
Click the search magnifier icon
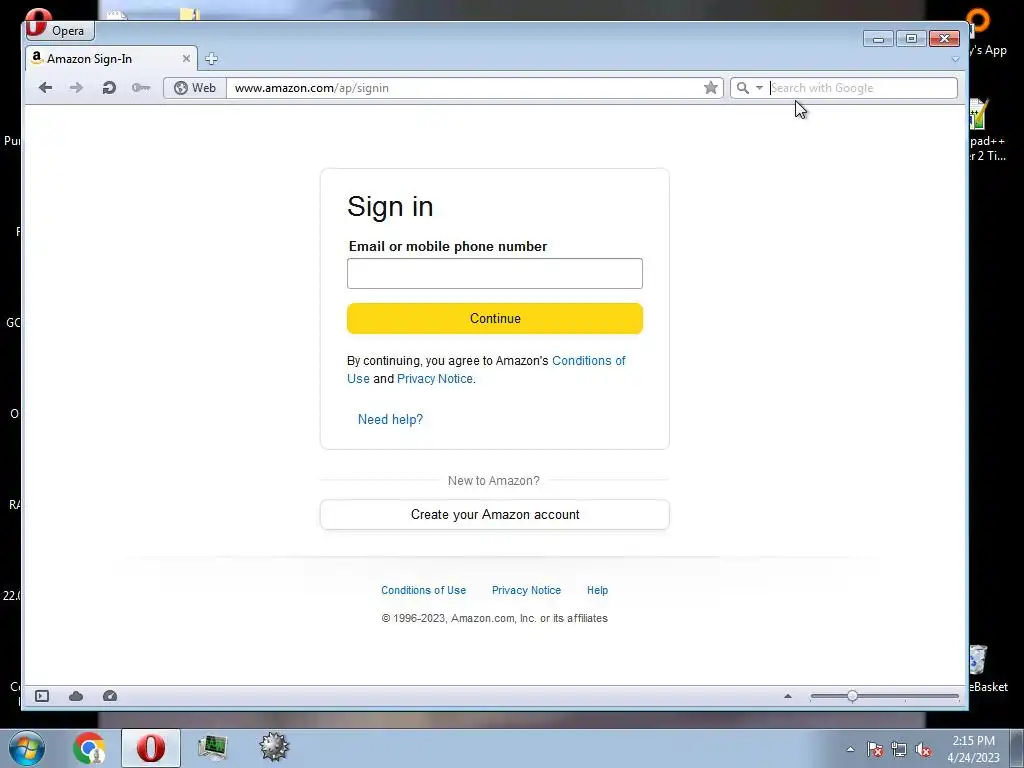(x=743, y=88)
